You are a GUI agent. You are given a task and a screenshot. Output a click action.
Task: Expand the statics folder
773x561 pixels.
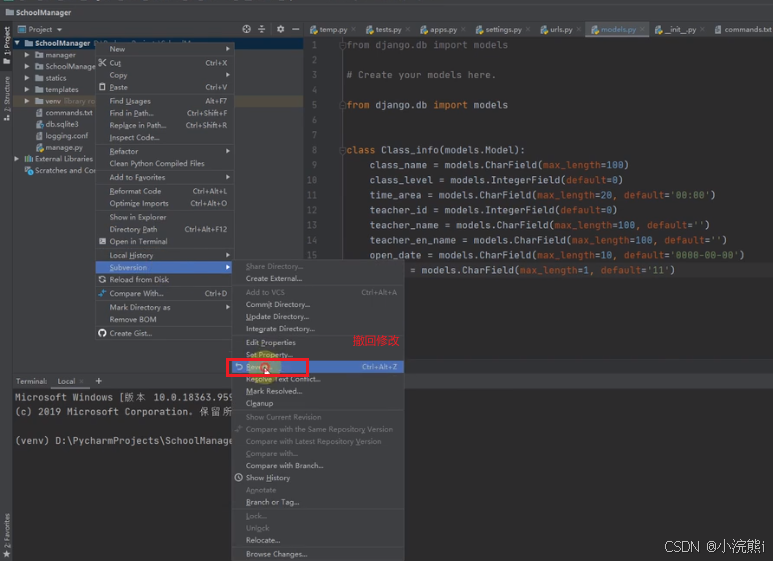pyautogui.click(x=27, y=78)
